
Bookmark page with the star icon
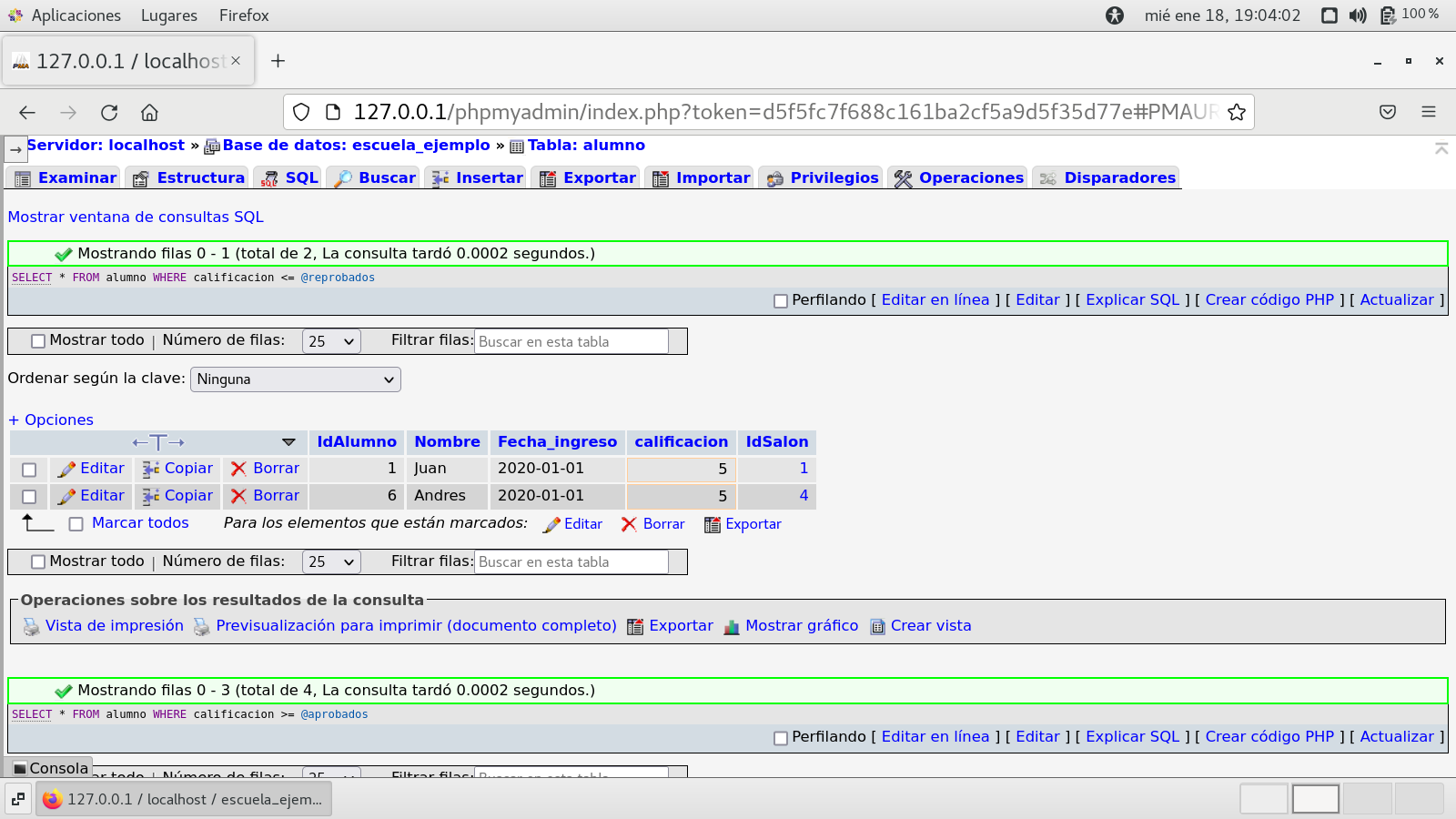click(1236, 112)
